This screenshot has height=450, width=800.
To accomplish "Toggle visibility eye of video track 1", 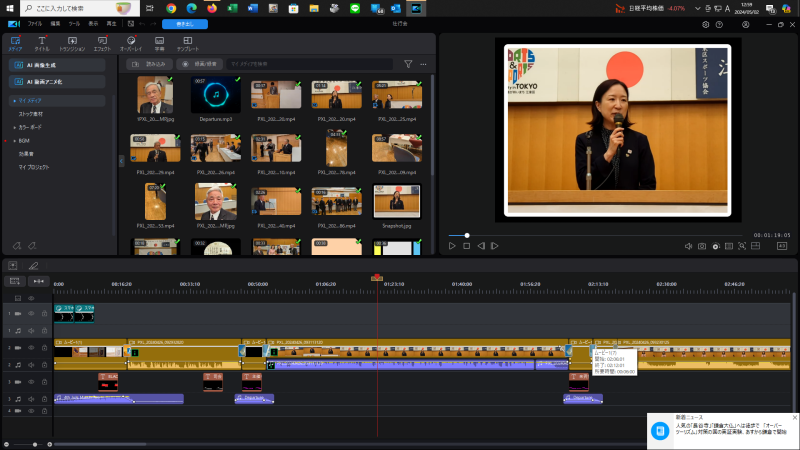I will point(31,314).
